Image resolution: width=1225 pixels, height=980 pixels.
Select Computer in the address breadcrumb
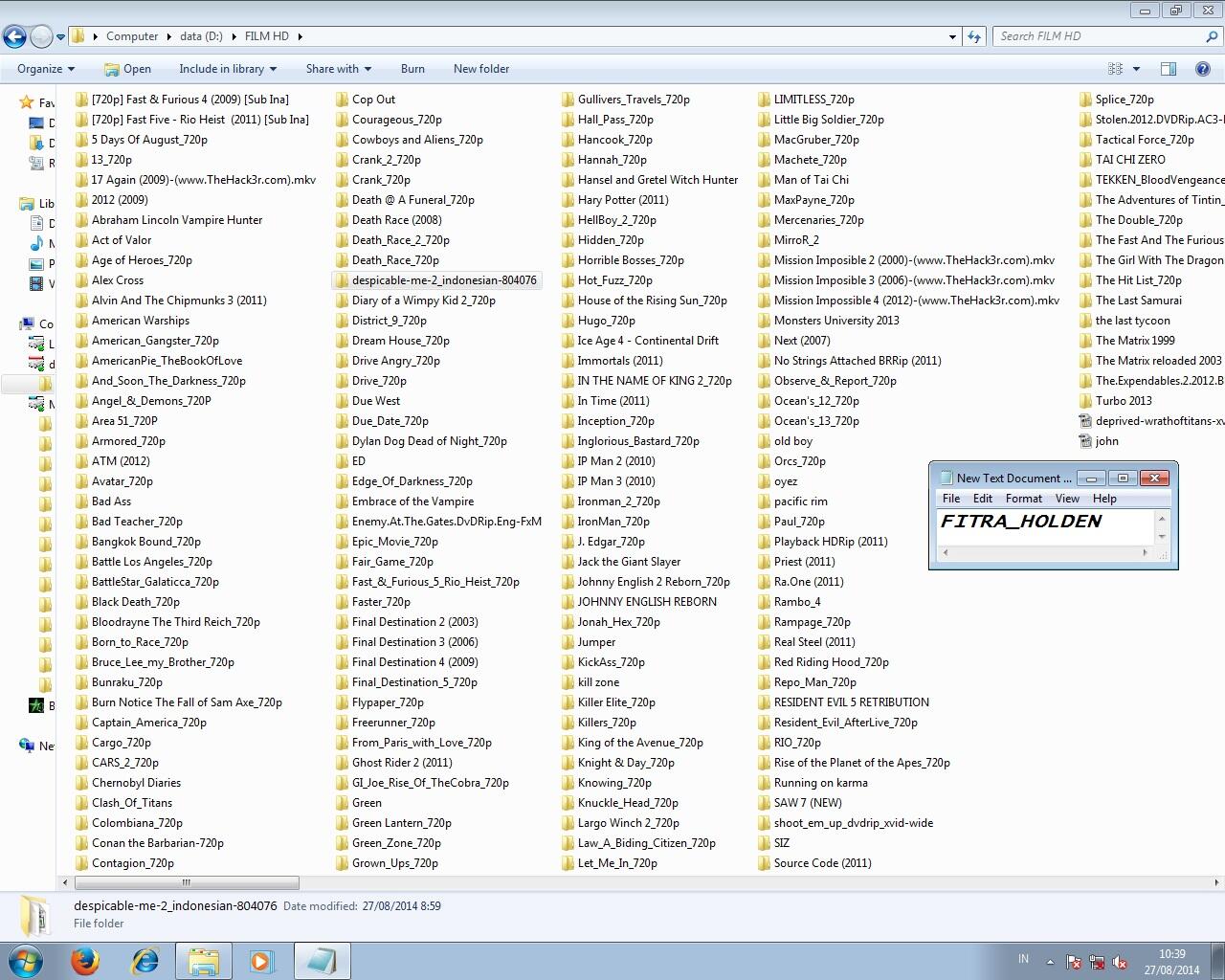(x=132, y=36)
